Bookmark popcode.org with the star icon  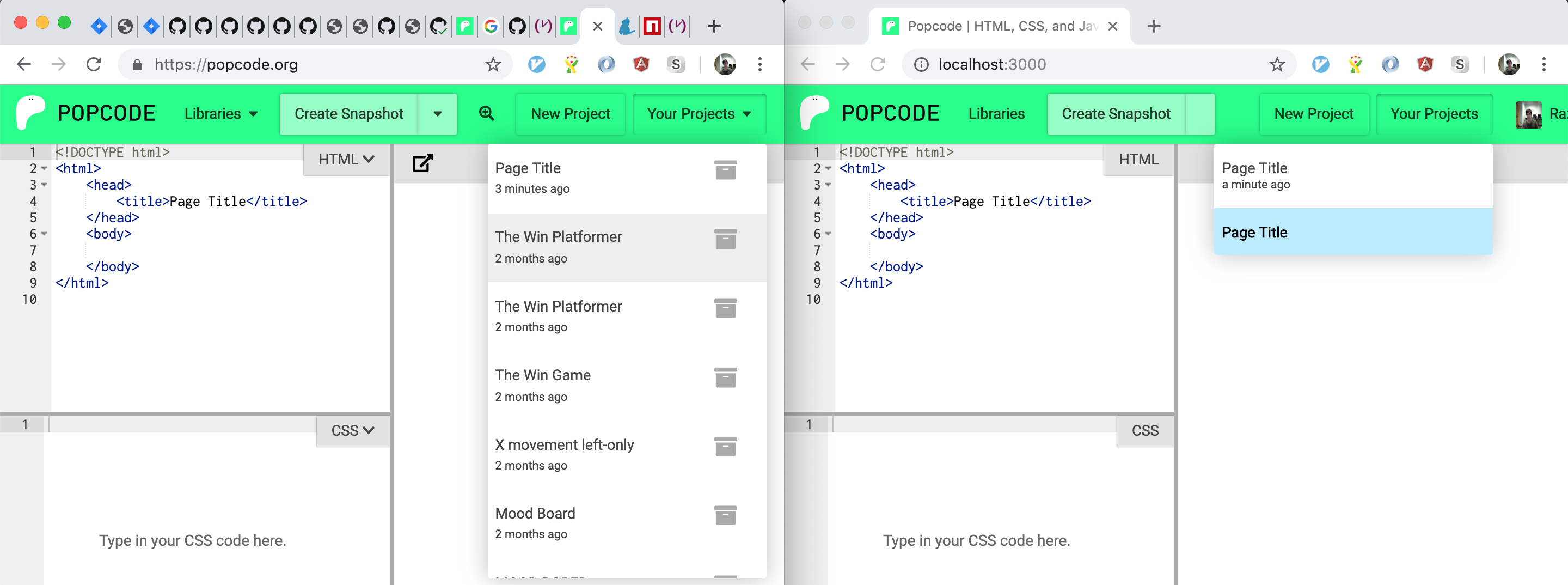(492, 64)
